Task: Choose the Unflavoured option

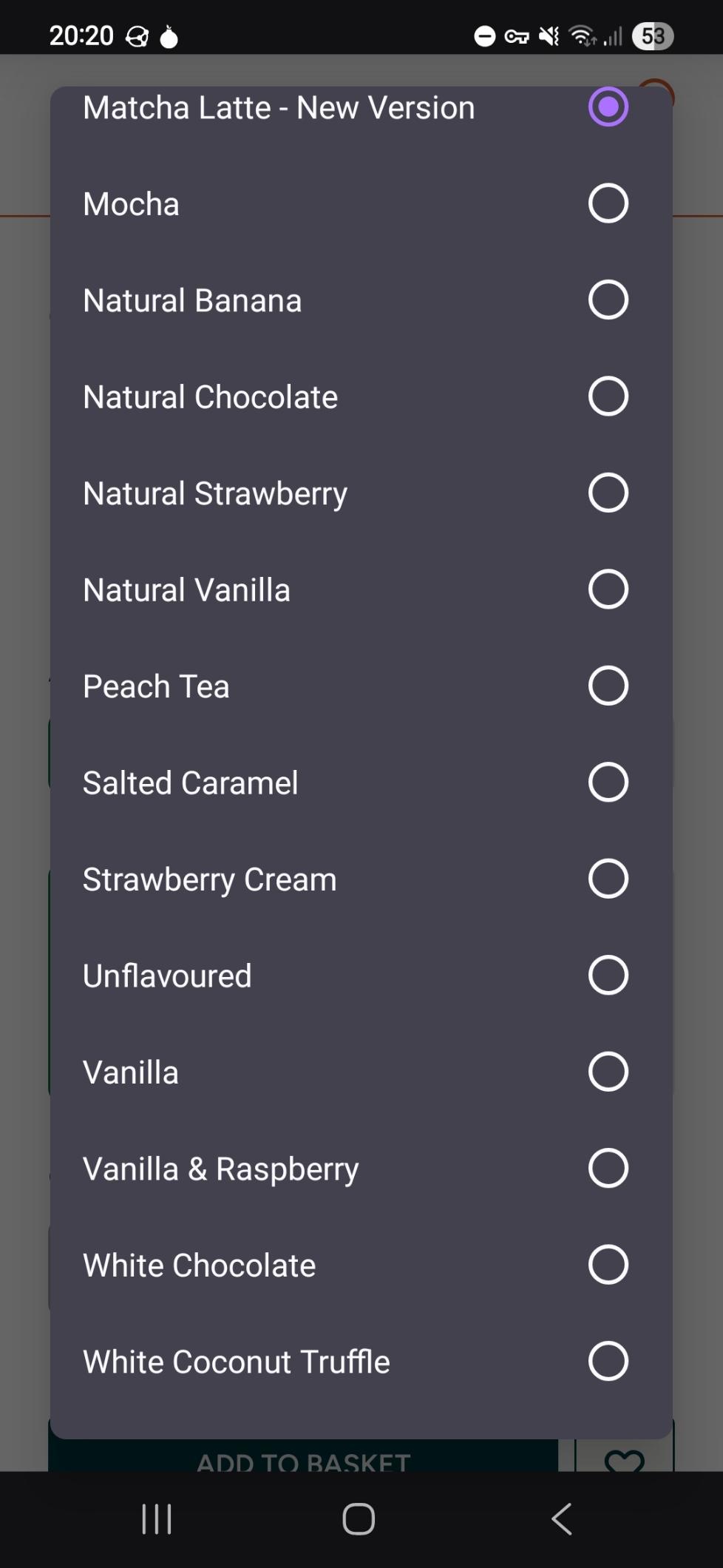Action: [608, 975]
